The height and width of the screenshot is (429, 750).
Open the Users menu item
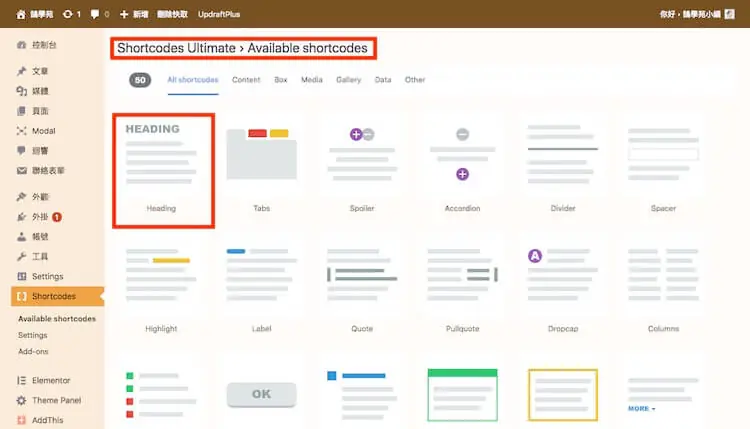point(33,236)
